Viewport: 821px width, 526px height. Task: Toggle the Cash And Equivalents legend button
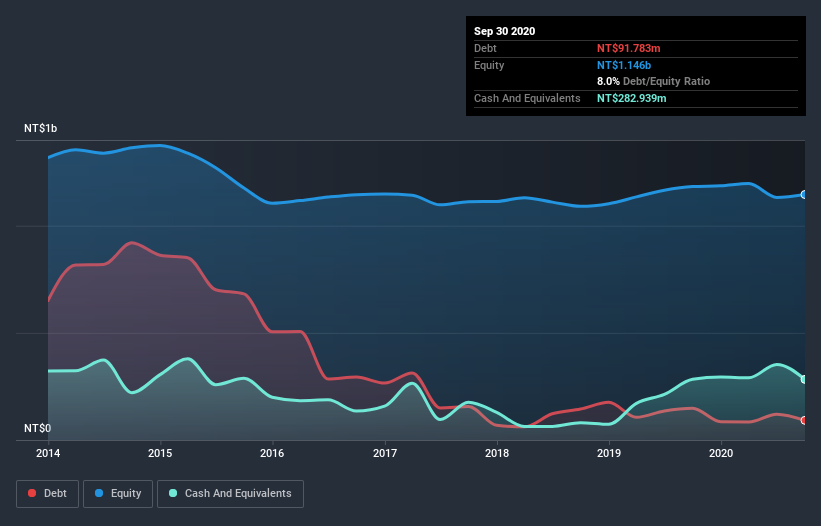click(230, 494)
